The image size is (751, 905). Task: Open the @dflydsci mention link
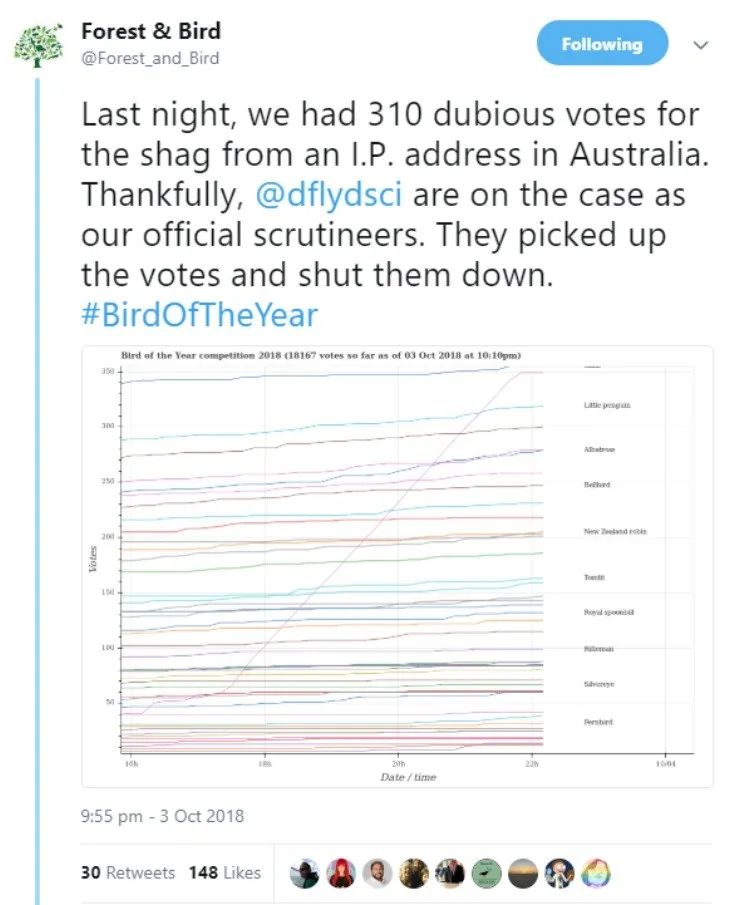click(x=328, y=194)
